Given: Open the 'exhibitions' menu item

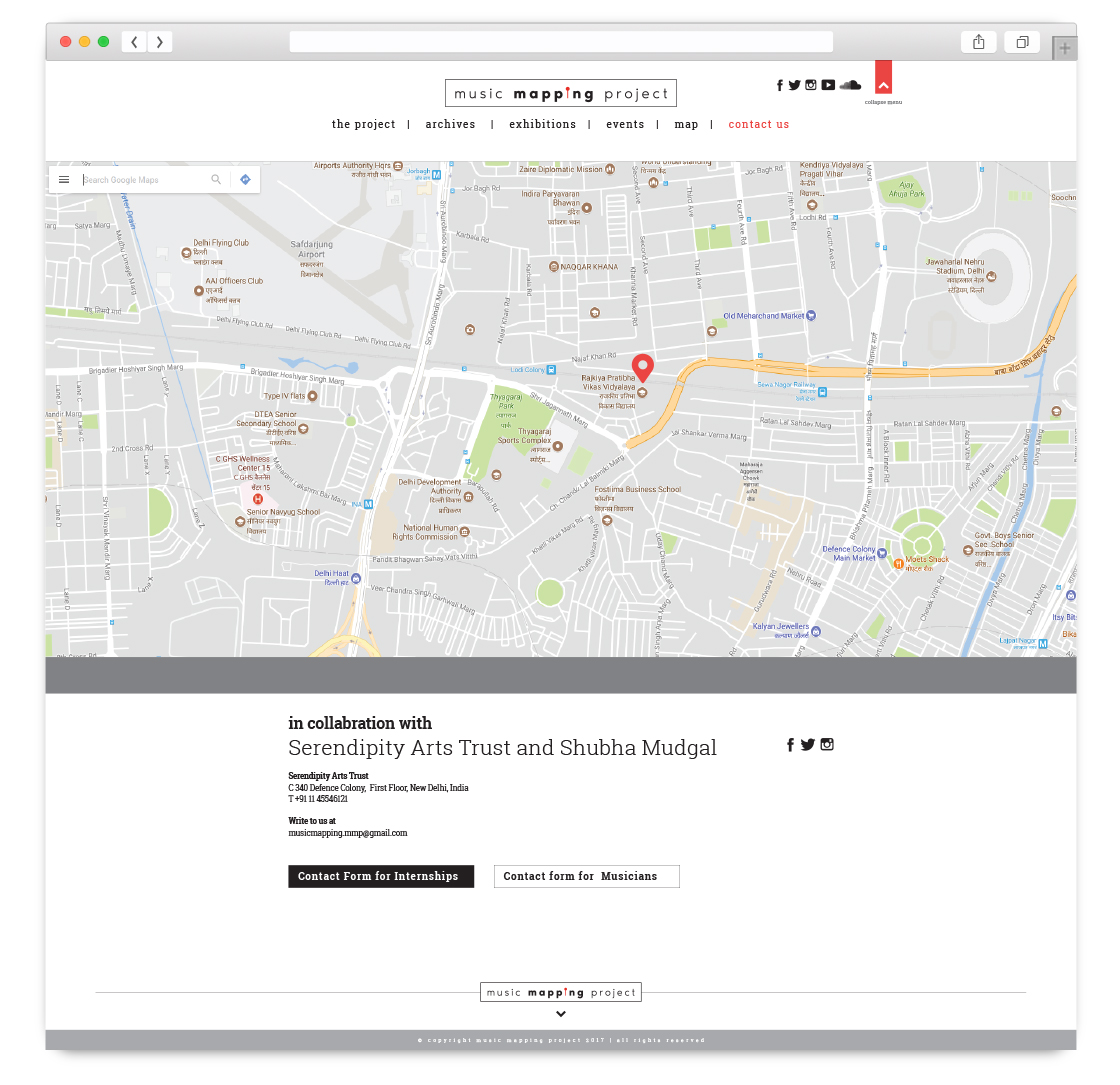Looking at the screenshot, I should click(542, 124).
